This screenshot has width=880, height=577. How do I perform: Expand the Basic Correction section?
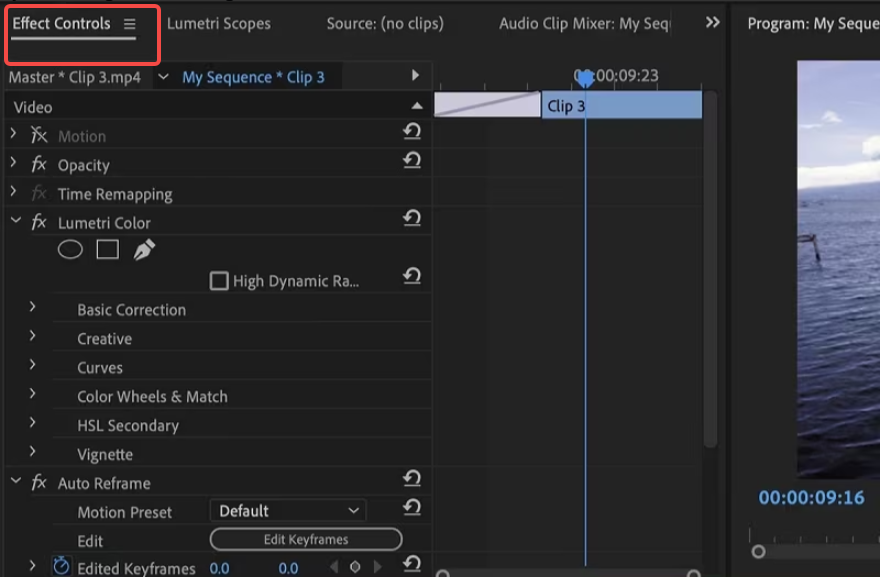click(33, 309)
